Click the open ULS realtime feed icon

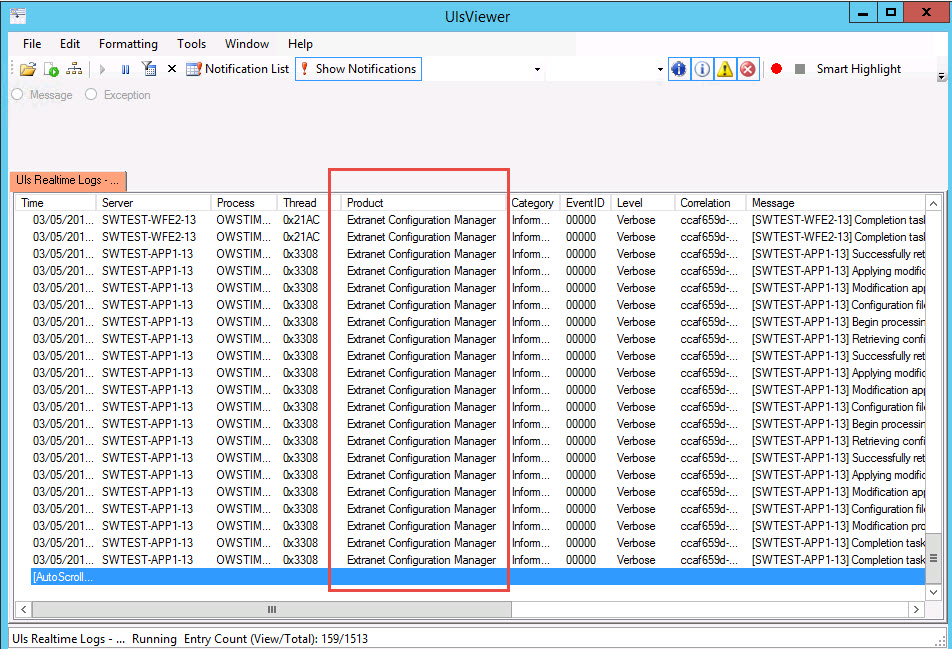(51, 69)
